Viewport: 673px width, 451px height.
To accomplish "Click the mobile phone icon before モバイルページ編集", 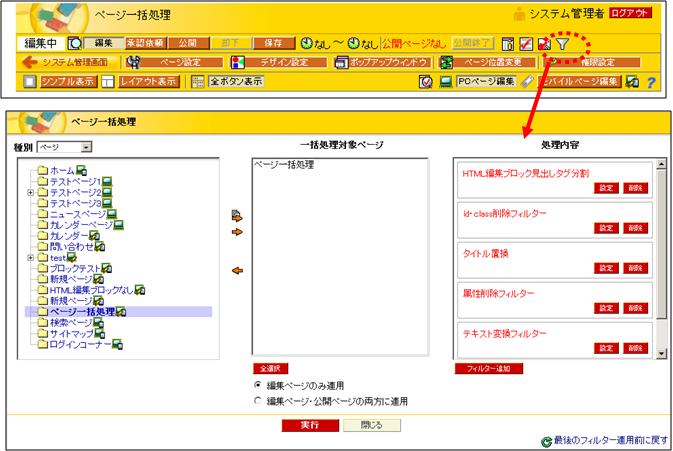I will pos(527,82).
